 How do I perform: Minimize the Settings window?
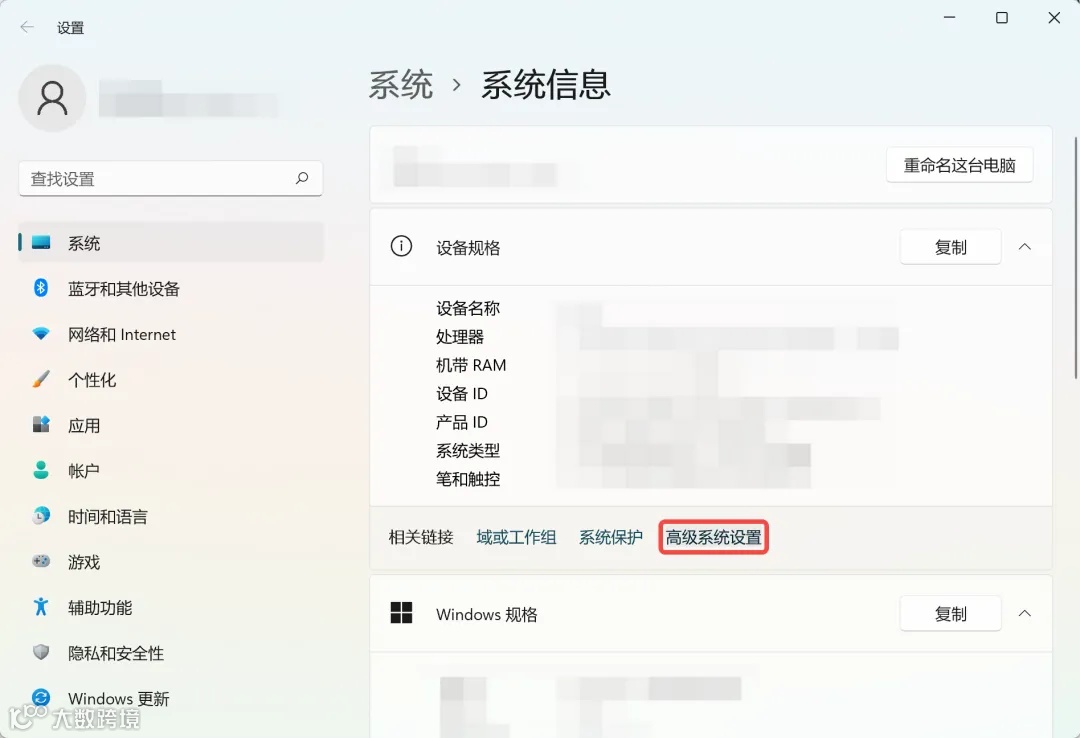click(949, 17)
